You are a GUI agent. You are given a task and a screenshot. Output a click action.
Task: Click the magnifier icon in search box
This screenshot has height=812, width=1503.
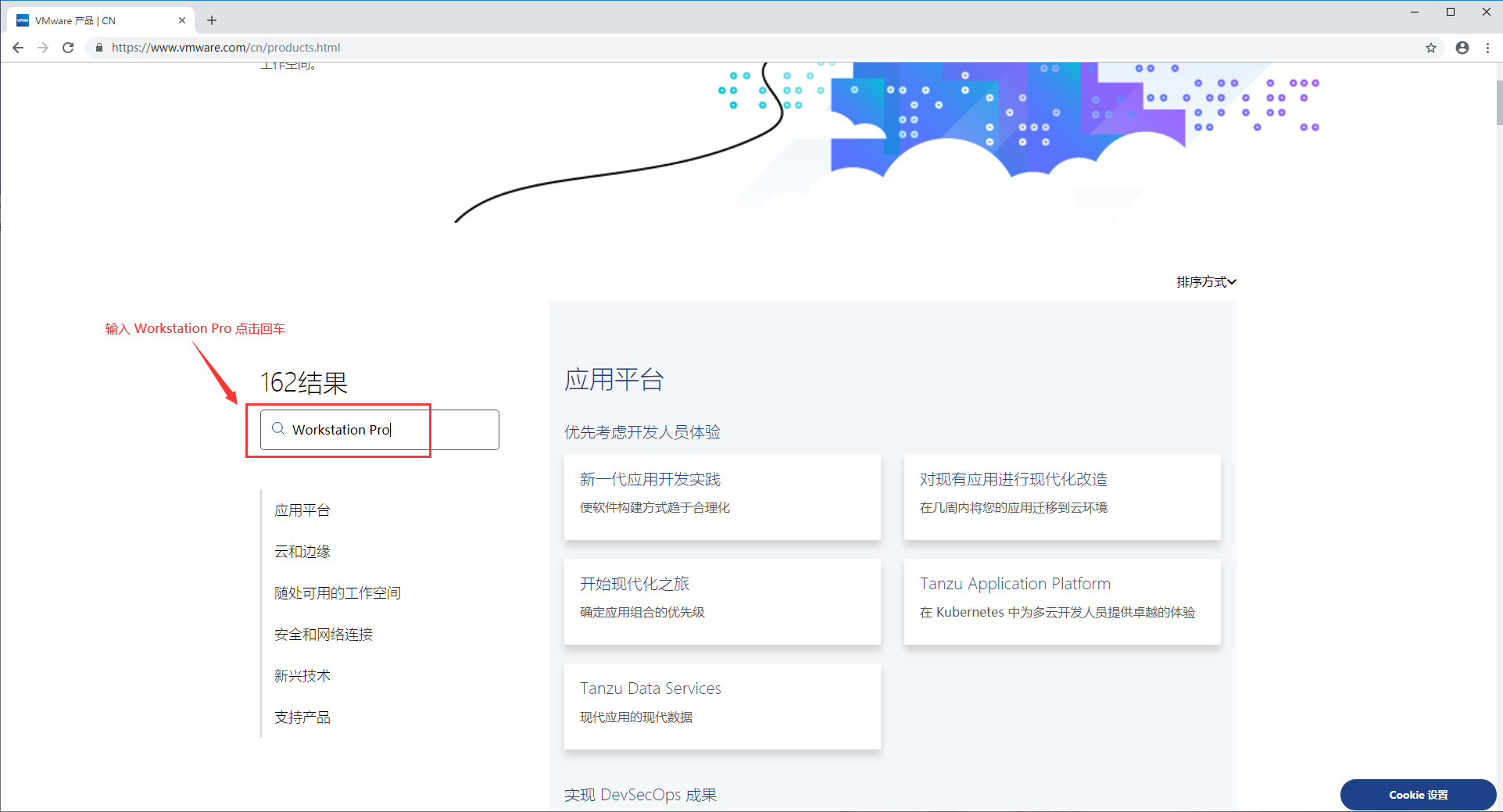tap(277, 429)
